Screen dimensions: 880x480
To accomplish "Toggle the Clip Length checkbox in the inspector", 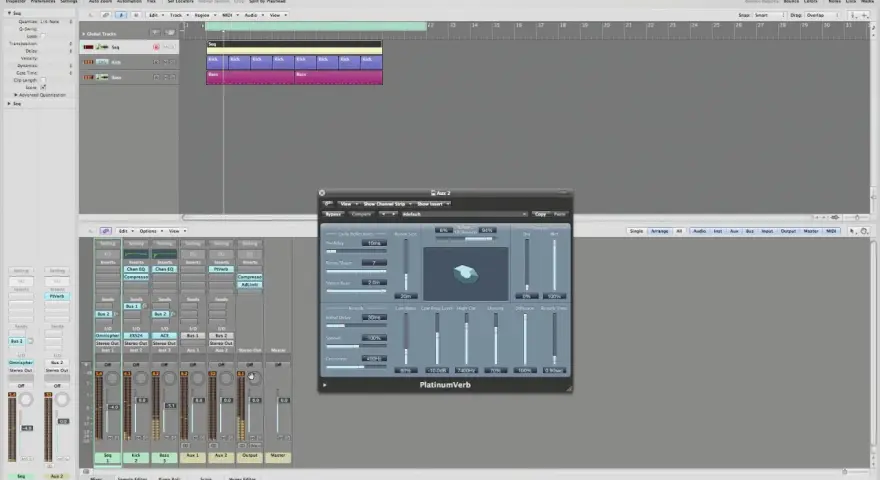I will 43,80.
